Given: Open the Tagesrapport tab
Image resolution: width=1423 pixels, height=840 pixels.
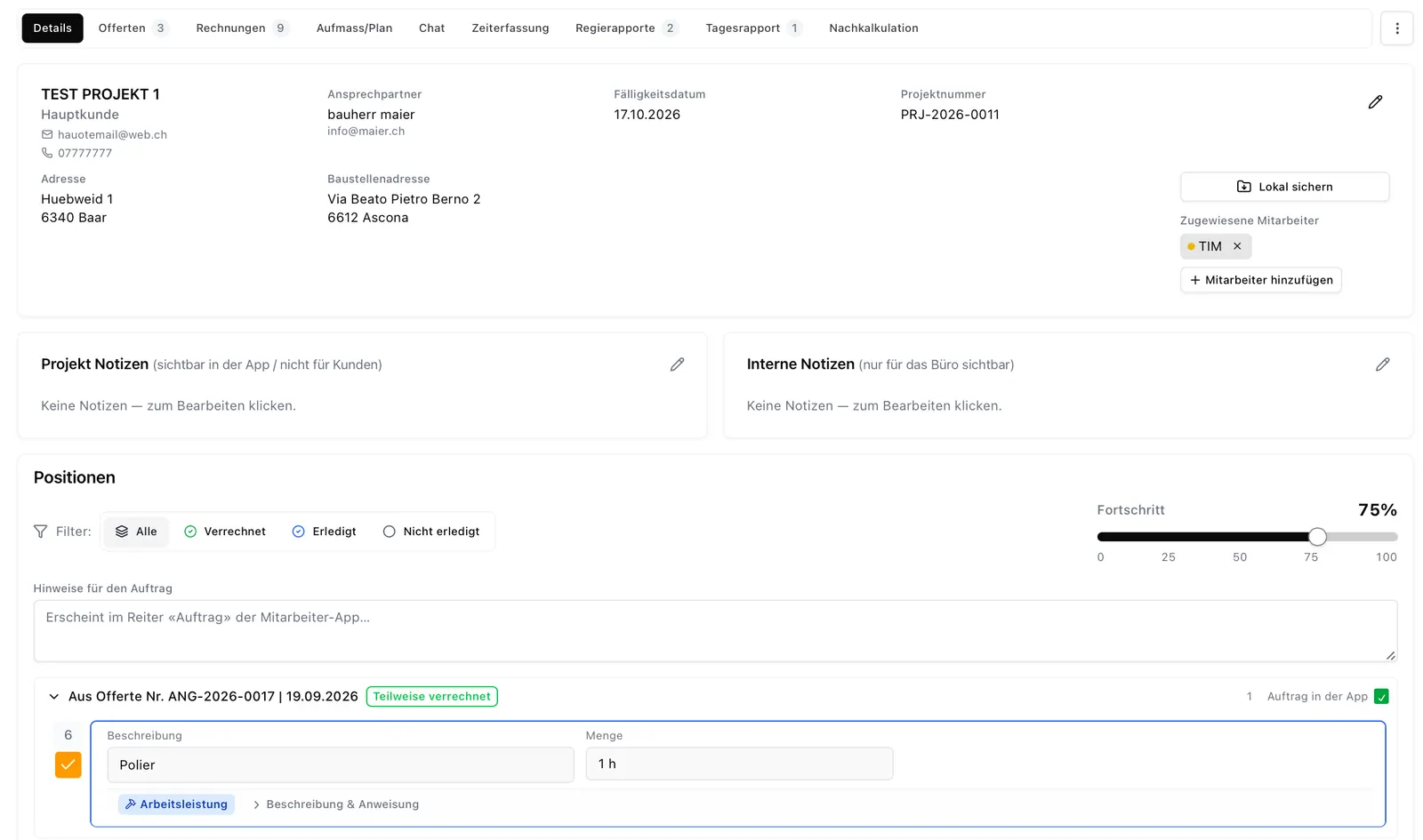Looking at the screenshot, I should (x=752, y=28).
